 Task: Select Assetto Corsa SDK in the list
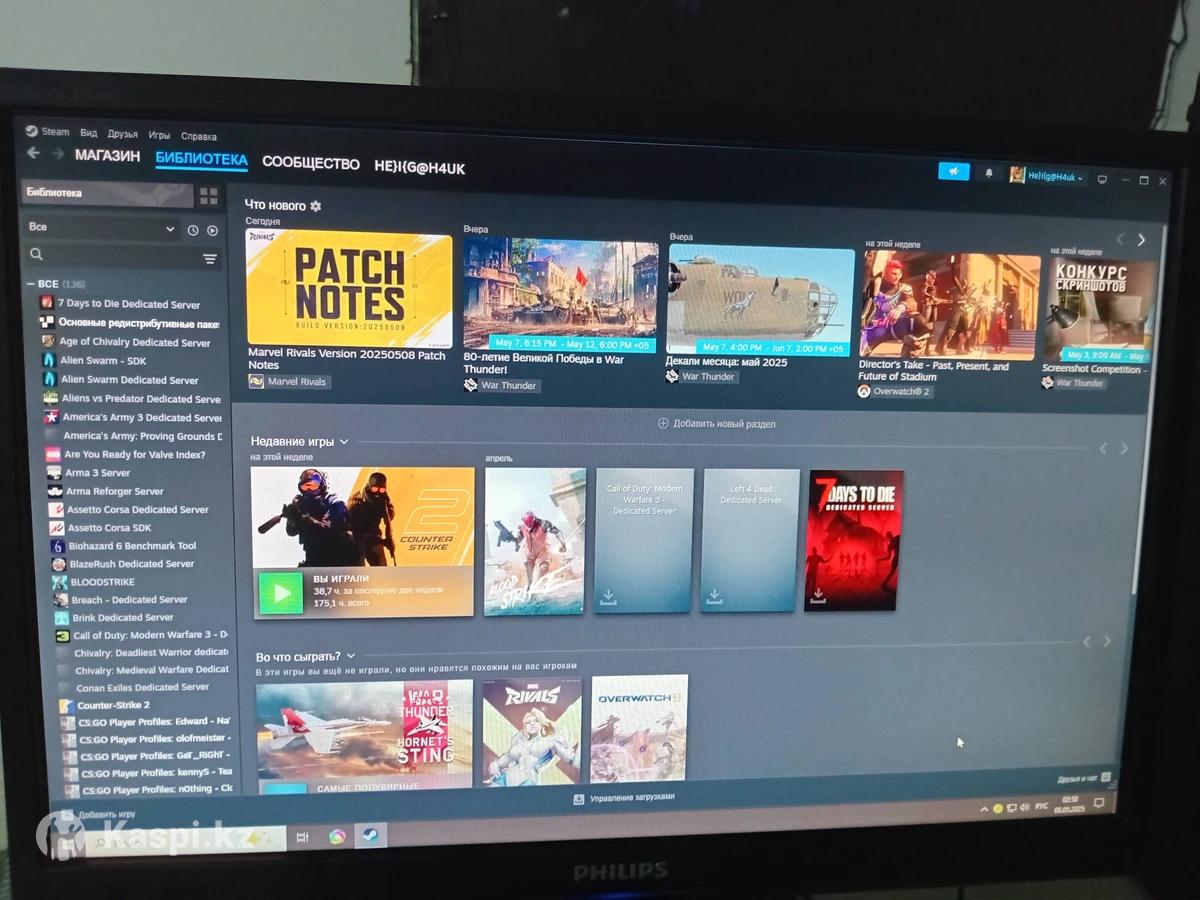click(x=109, y=528)
